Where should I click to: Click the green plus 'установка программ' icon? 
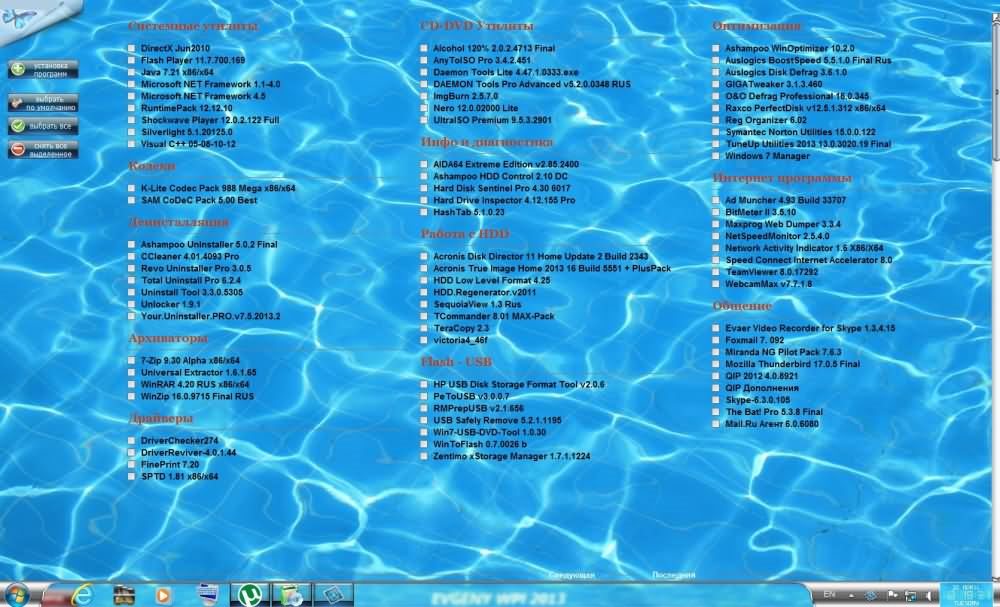tap(18, 70)
